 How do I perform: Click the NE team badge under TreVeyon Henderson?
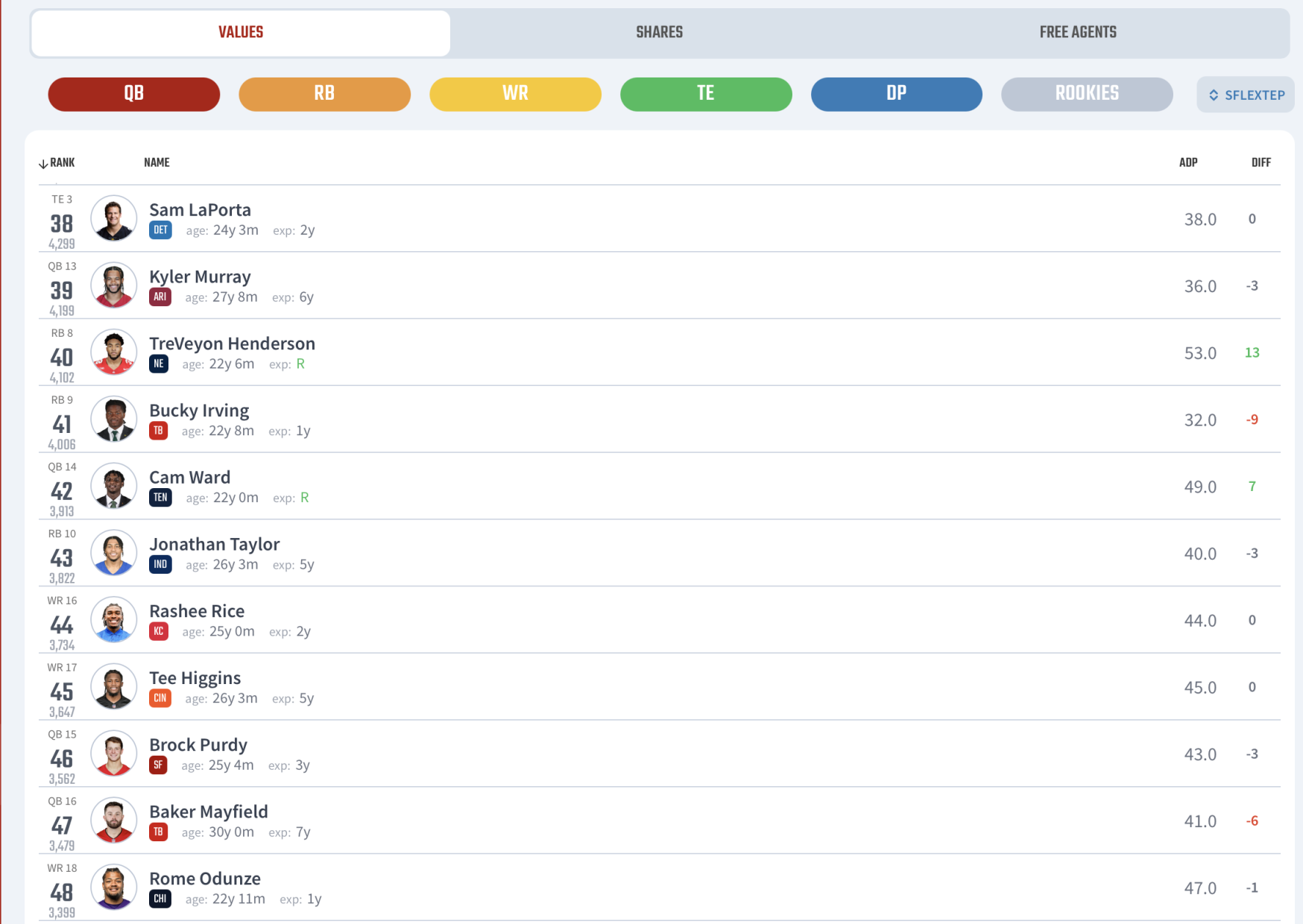[159, 364]
